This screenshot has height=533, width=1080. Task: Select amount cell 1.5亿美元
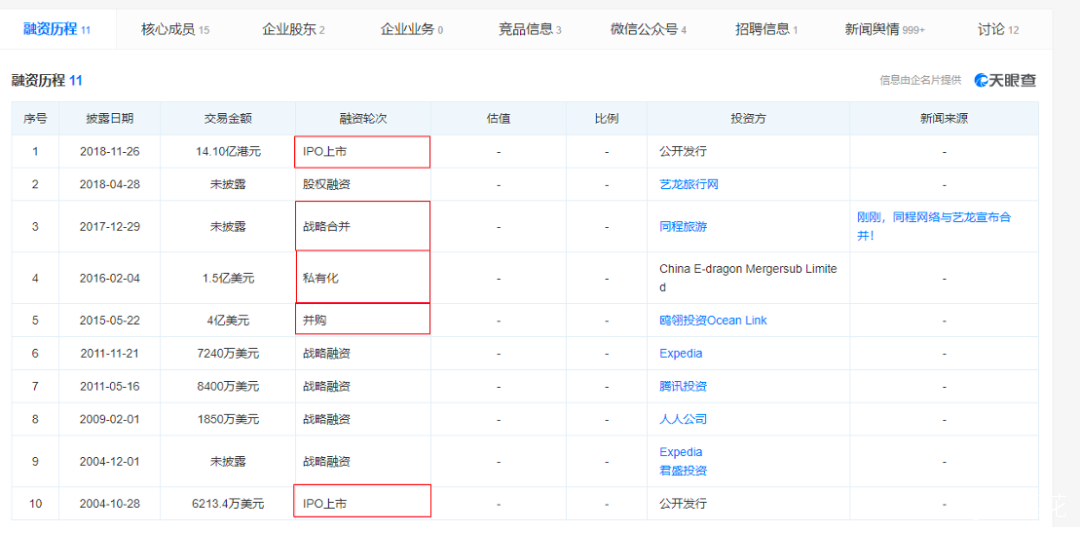click(x=228, y=278)
